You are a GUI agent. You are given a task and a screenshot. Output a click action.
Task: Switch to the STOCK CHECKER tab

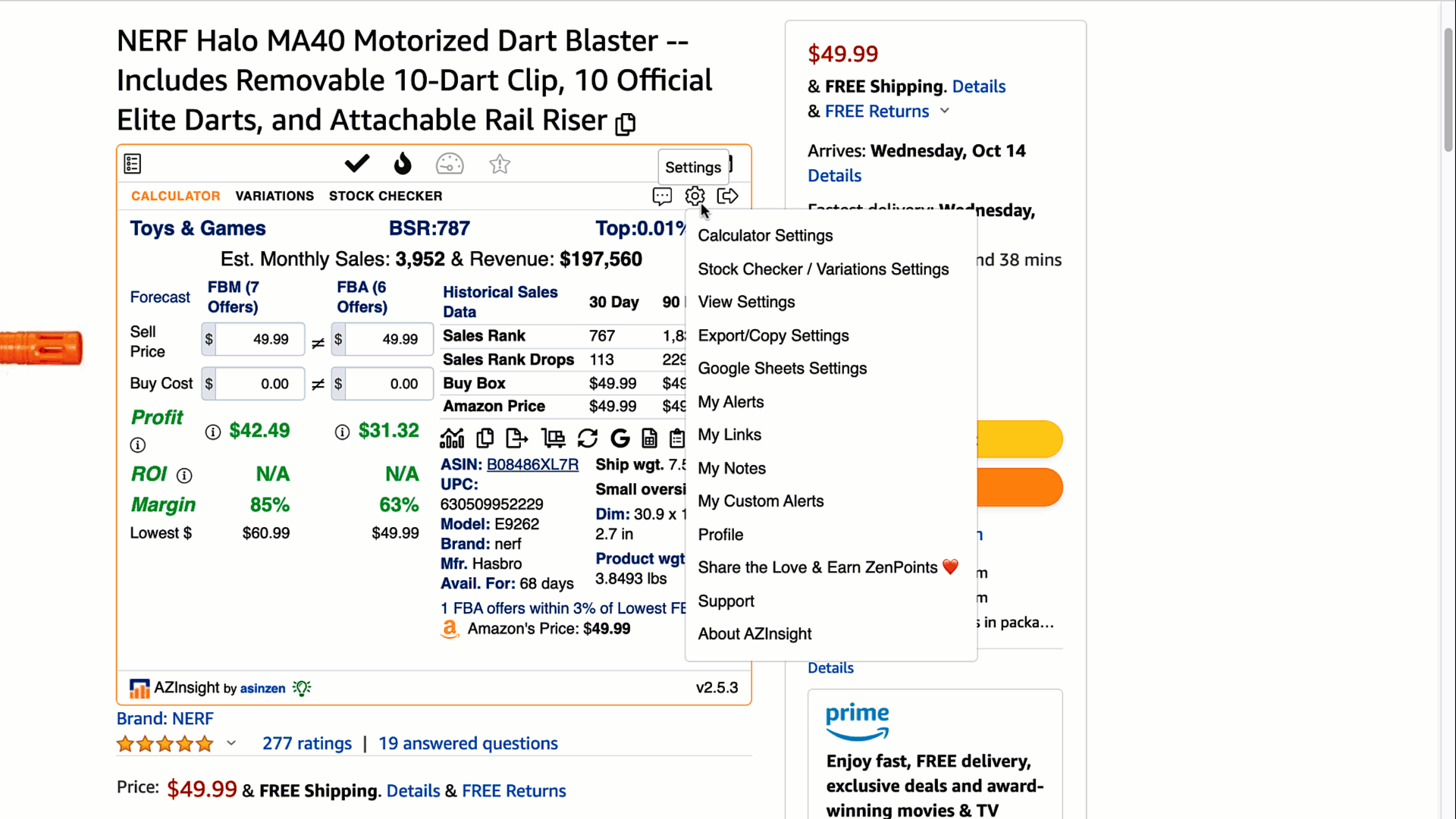point(385,196)
